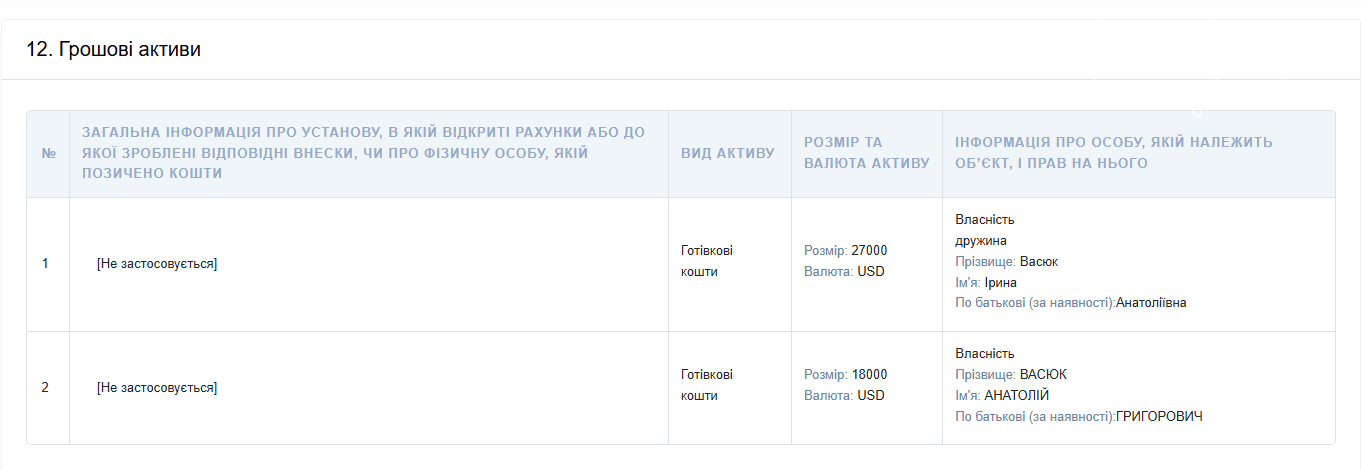Click "[Не застосовується]" in the second row
The width and height of the screenshot is (1361, 470).
(x=157, y=387)
